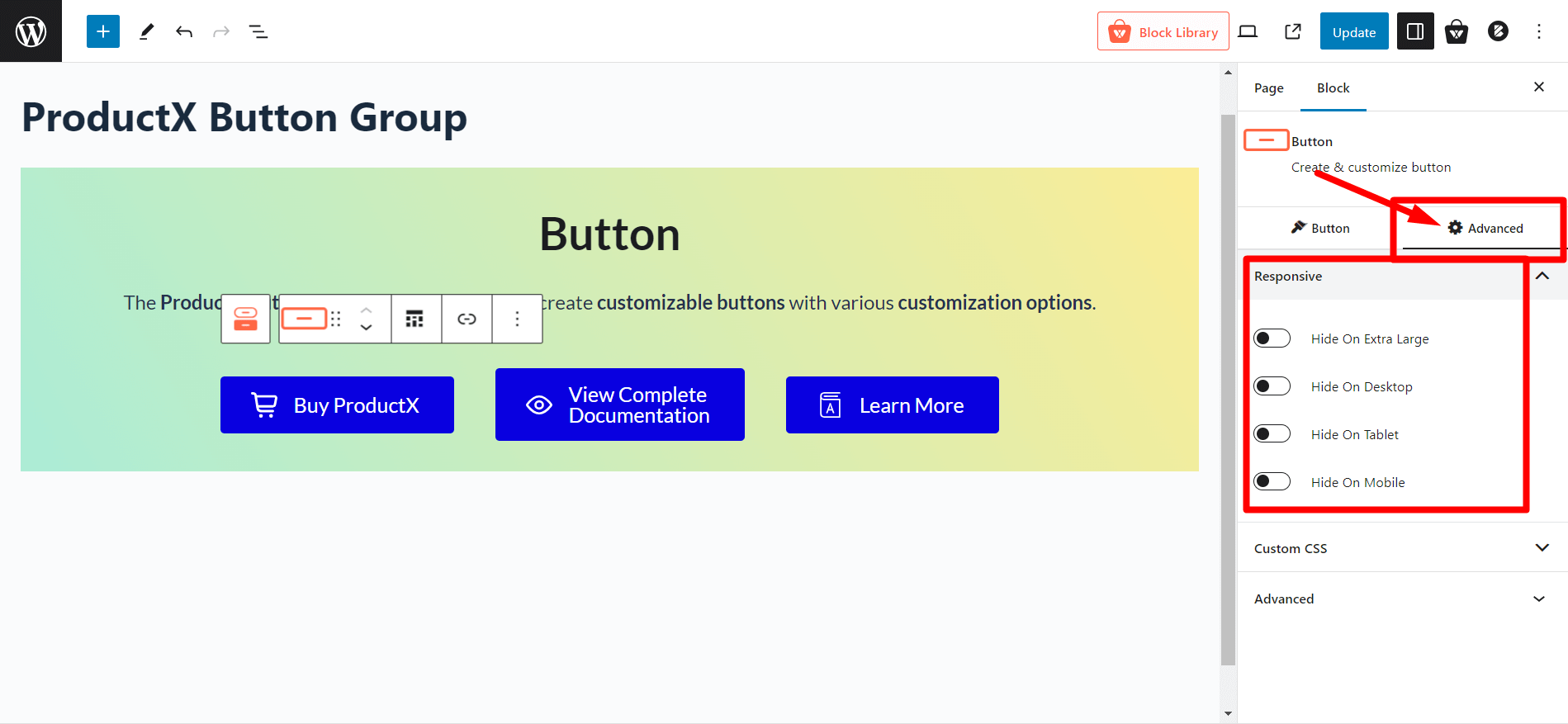
Task: Expand the bottom Advanced section
Action: point(1539,599)
